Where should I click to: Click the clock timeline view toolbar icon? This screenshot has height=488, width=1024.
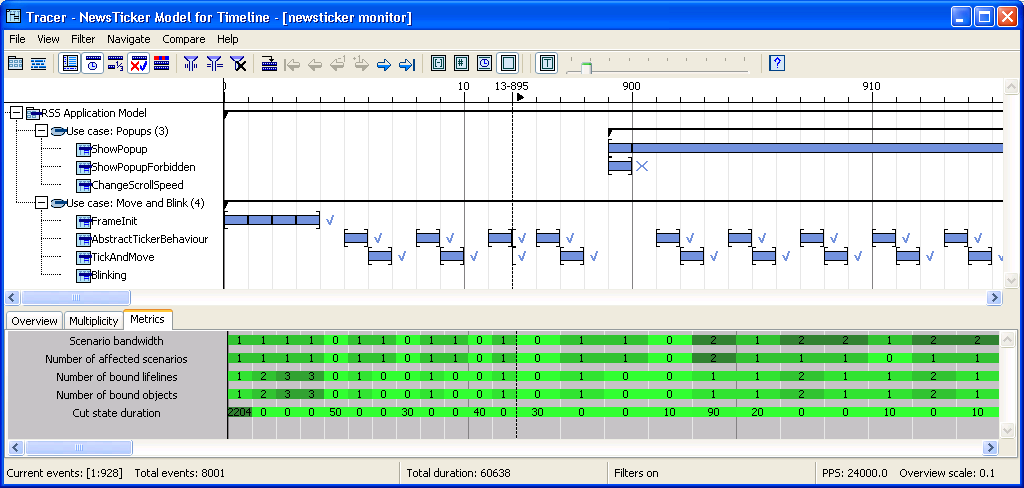click(92, 64)
